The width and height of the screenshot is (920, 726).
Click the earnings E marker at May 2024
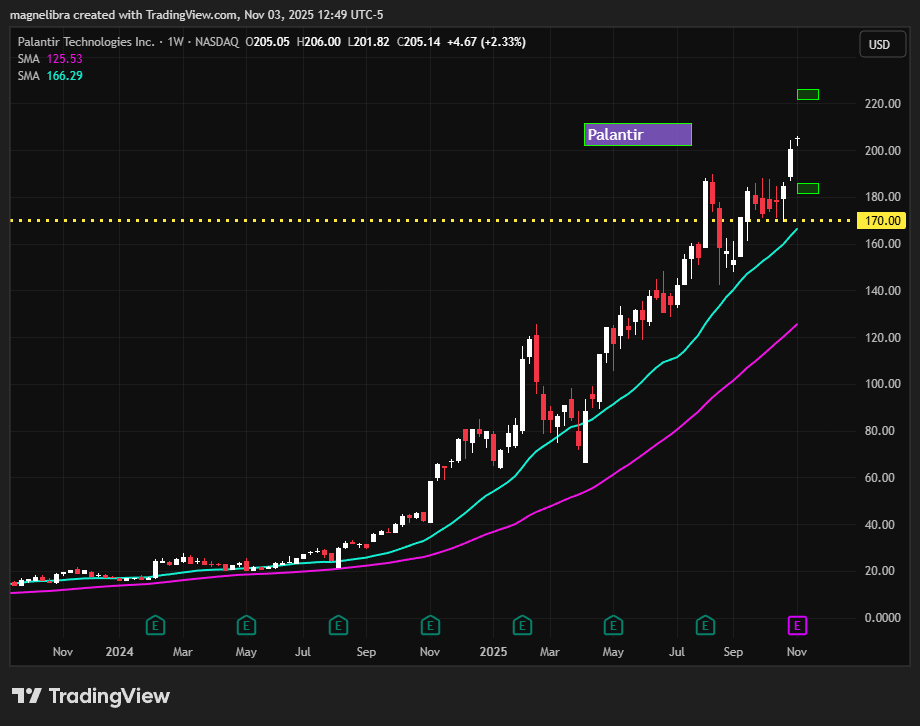(x=246, y=626)
